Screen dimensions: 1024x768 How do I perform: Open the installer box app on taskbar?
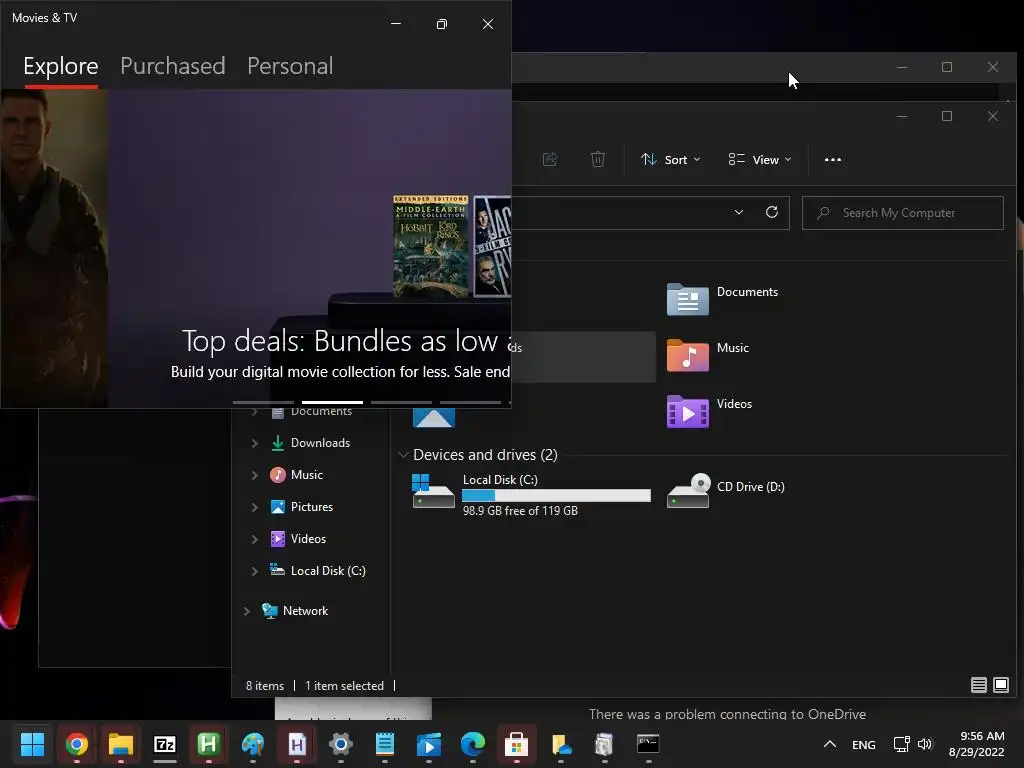coord(605,744)
